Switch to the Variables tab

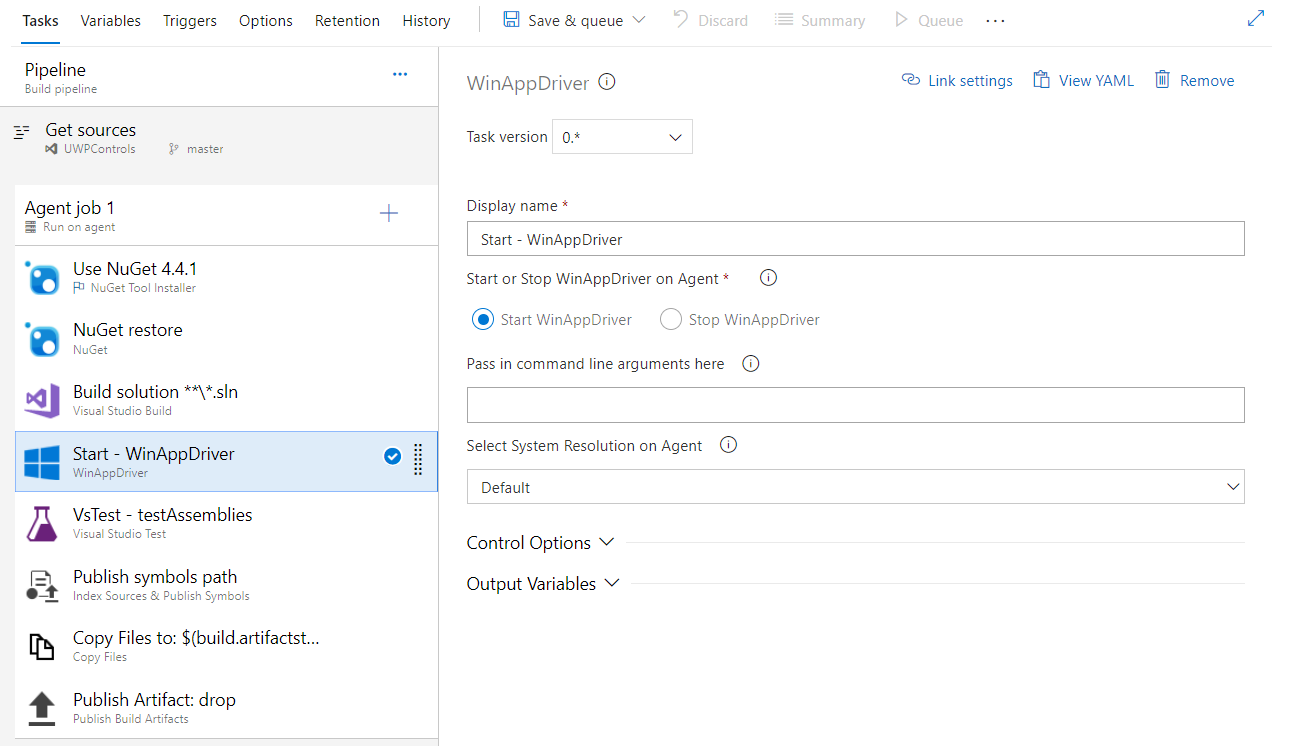[110, 20]
